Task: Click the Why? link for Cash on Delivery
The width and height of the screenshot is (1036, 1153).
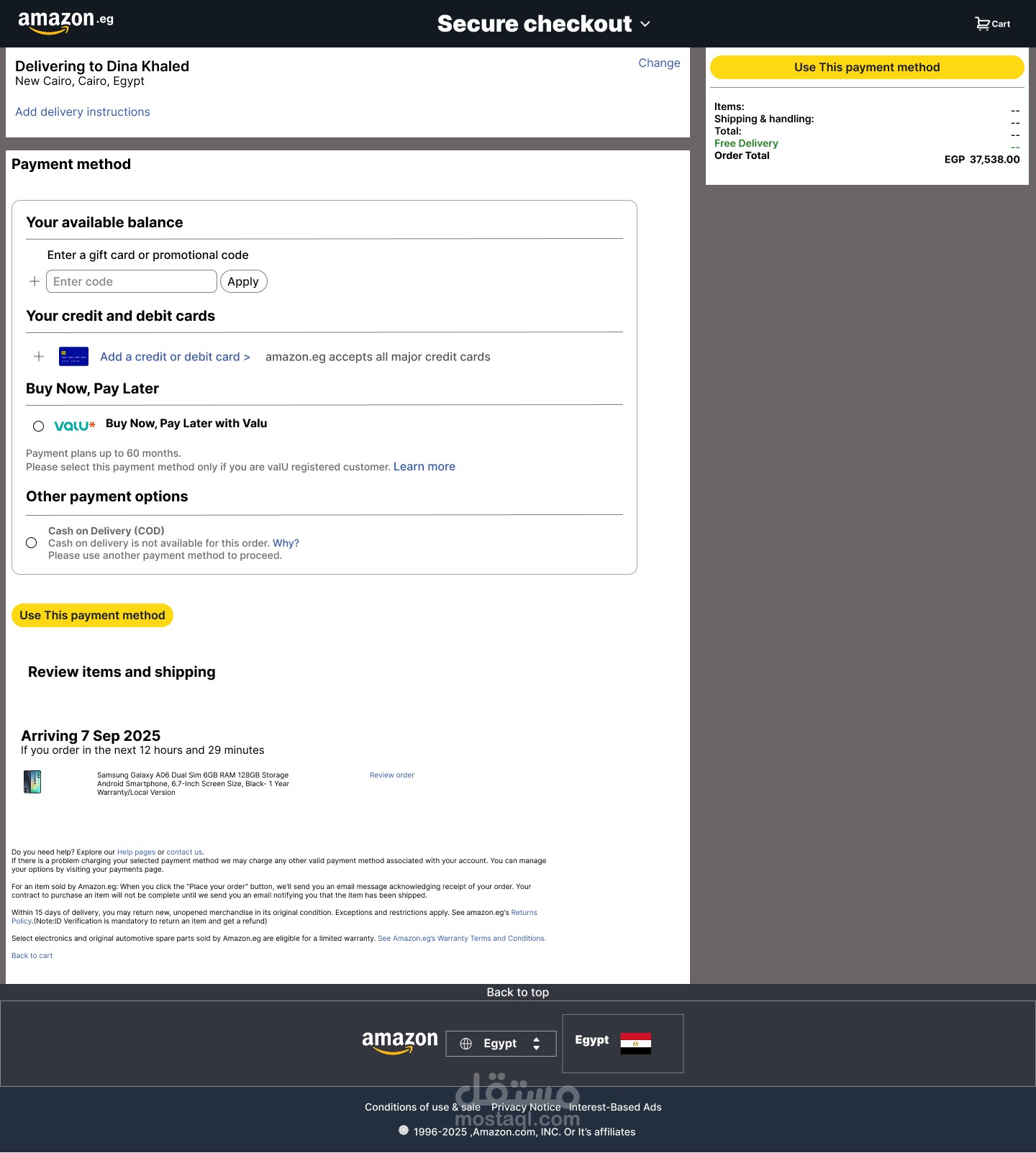Action: pyautogui.click(x=286, y=543)
